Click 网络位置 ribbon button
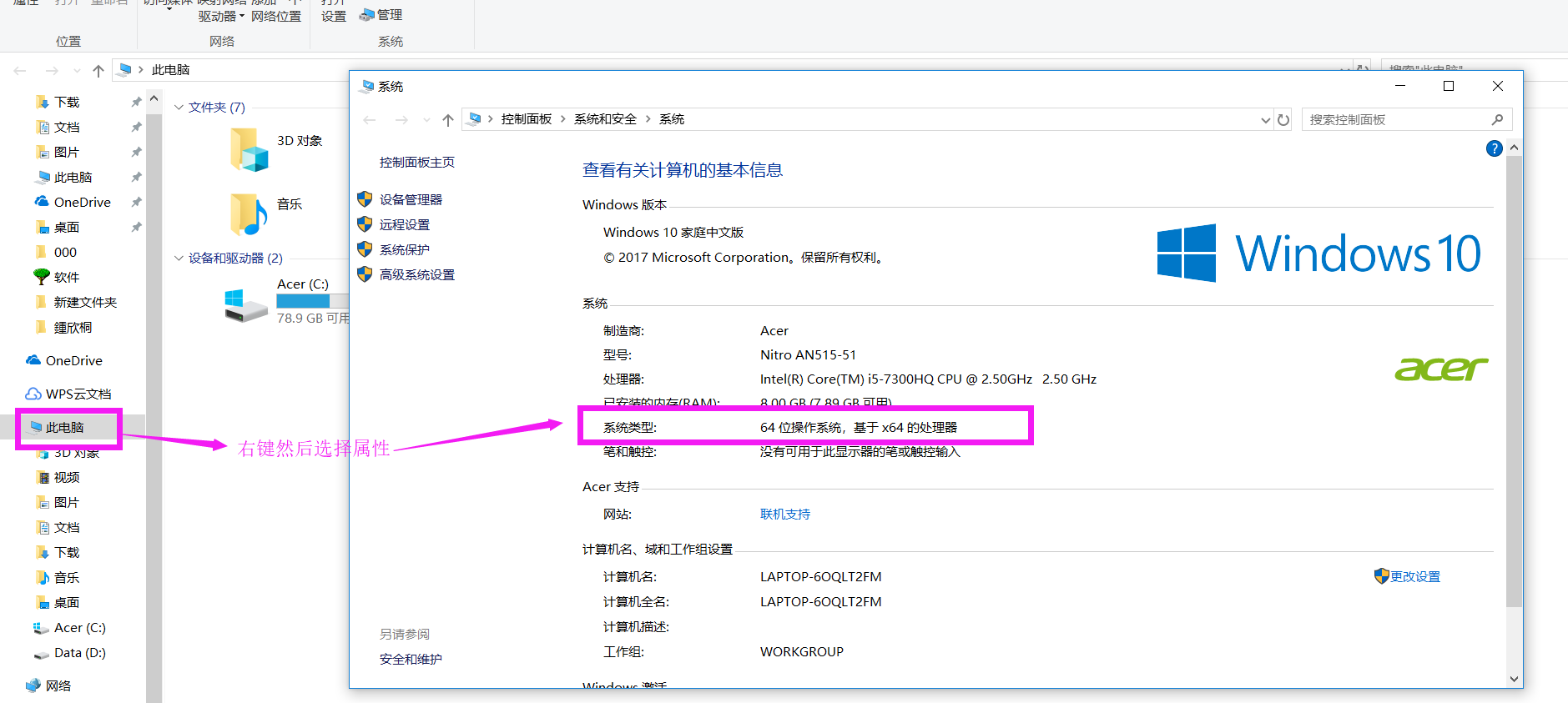This screenshot has width=1568, height=703. pos(276,17)
